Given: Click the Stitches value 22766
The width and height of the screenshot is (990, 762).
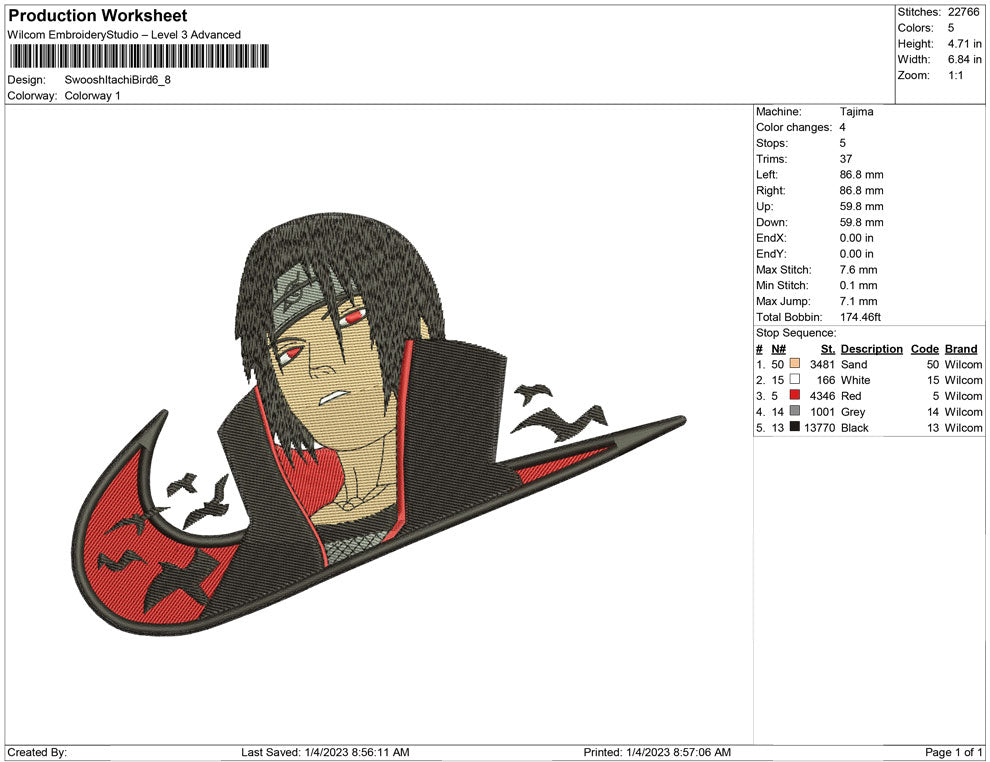Looking at the screenshot, I should pyautogui.click(x=963, y=12).
